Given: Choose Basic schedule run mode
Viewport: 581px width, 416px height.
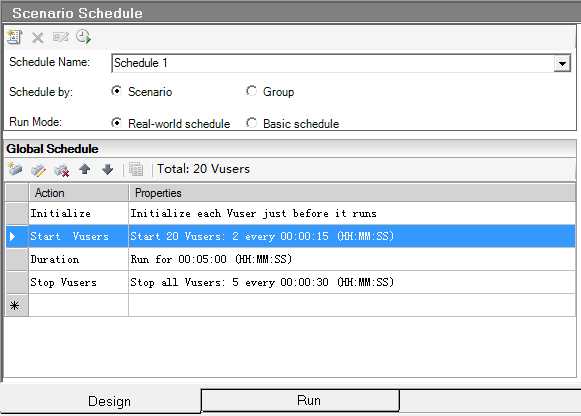Looking at the screenshot, I should pos(251,123).
